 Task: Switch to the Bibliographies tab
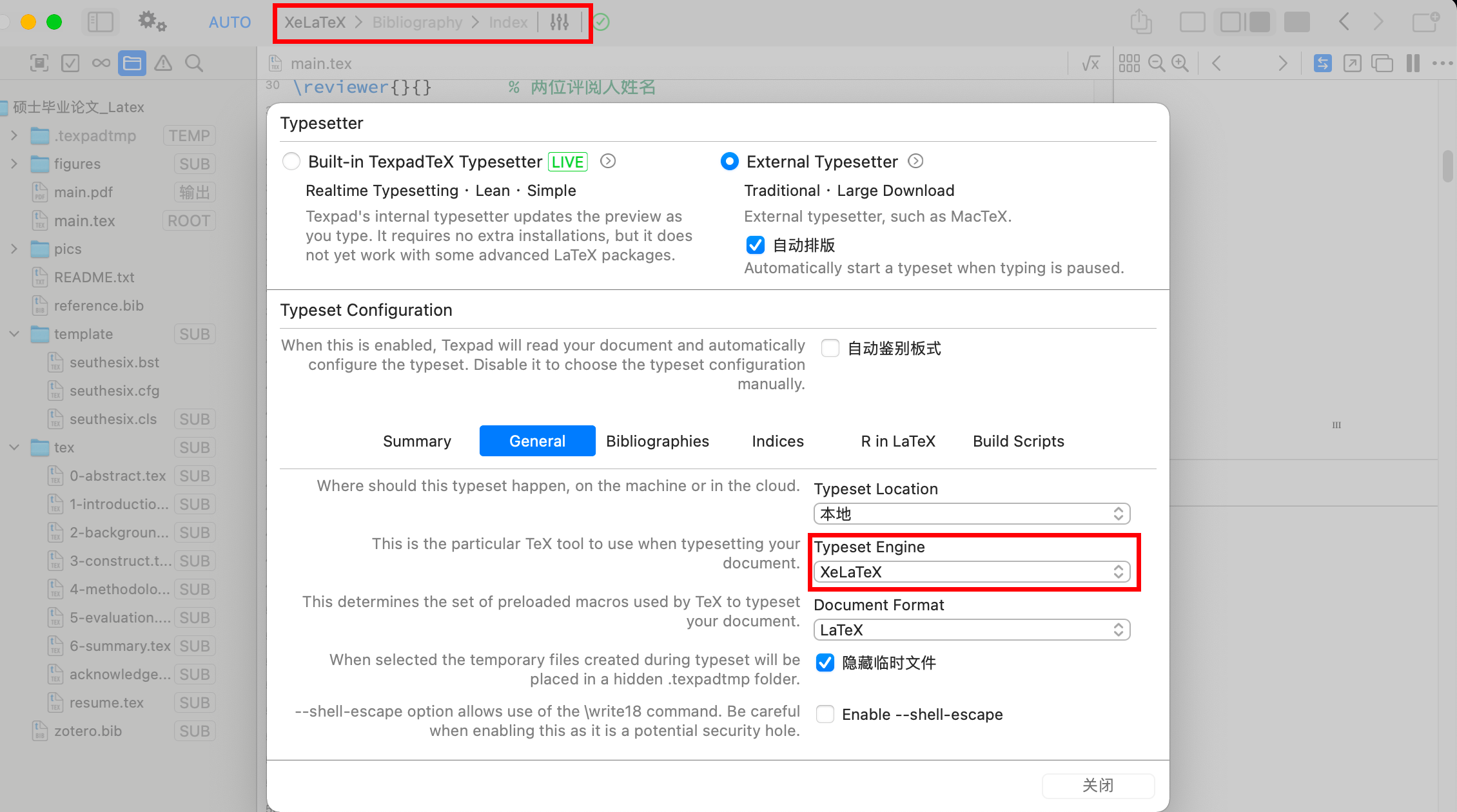coord(657,441)
